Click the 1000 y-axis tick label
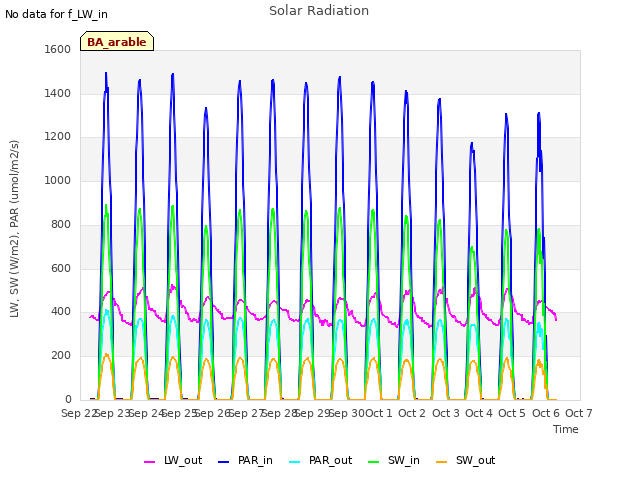This screenshot has width=640, height=480. coord(58,180)
